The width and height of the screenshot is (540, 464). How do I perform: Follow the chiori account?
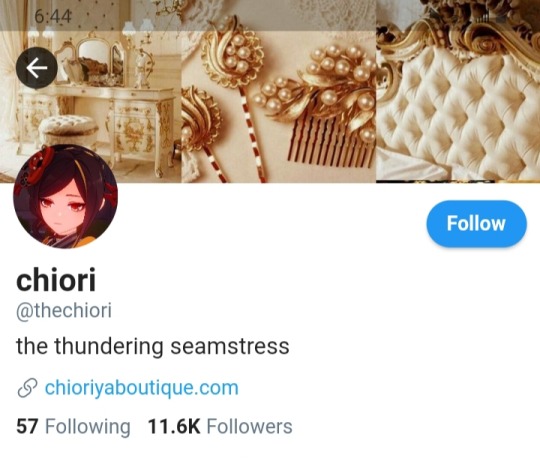point(476,224)
